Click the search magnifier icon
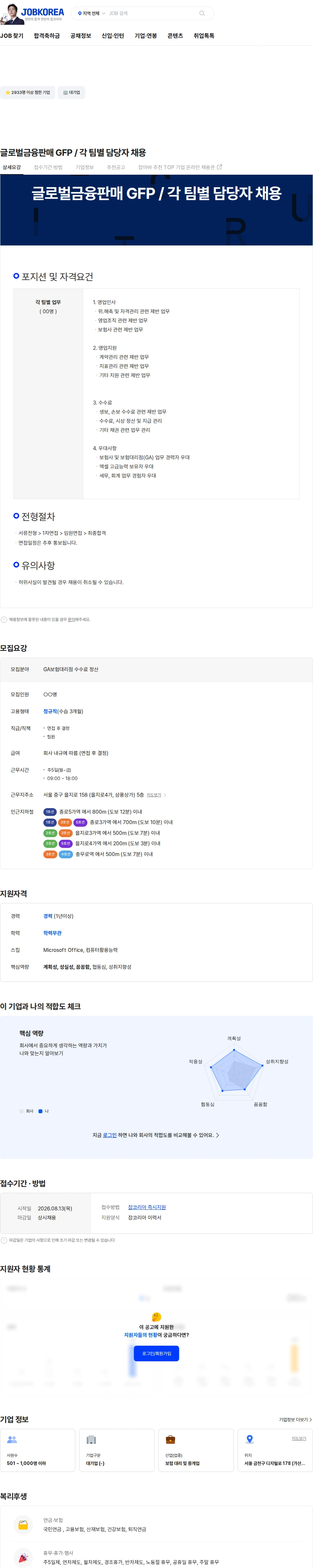 [x=202, y=13]
